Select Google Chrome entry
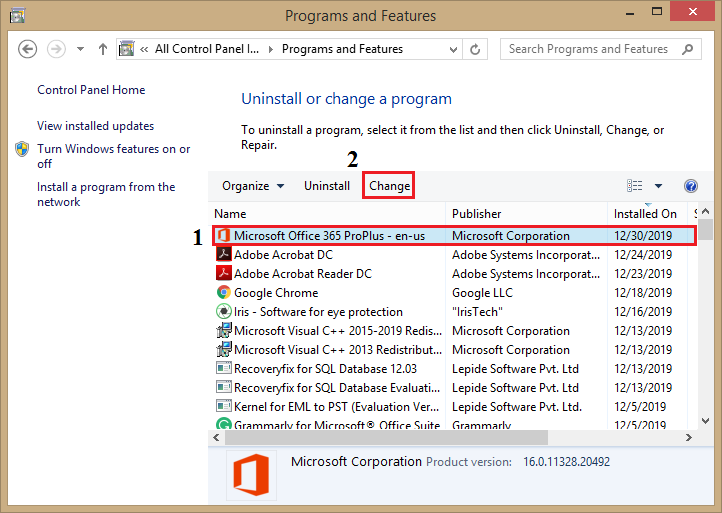The height and width of the screenshot is (513, 722). click(276, 293)
